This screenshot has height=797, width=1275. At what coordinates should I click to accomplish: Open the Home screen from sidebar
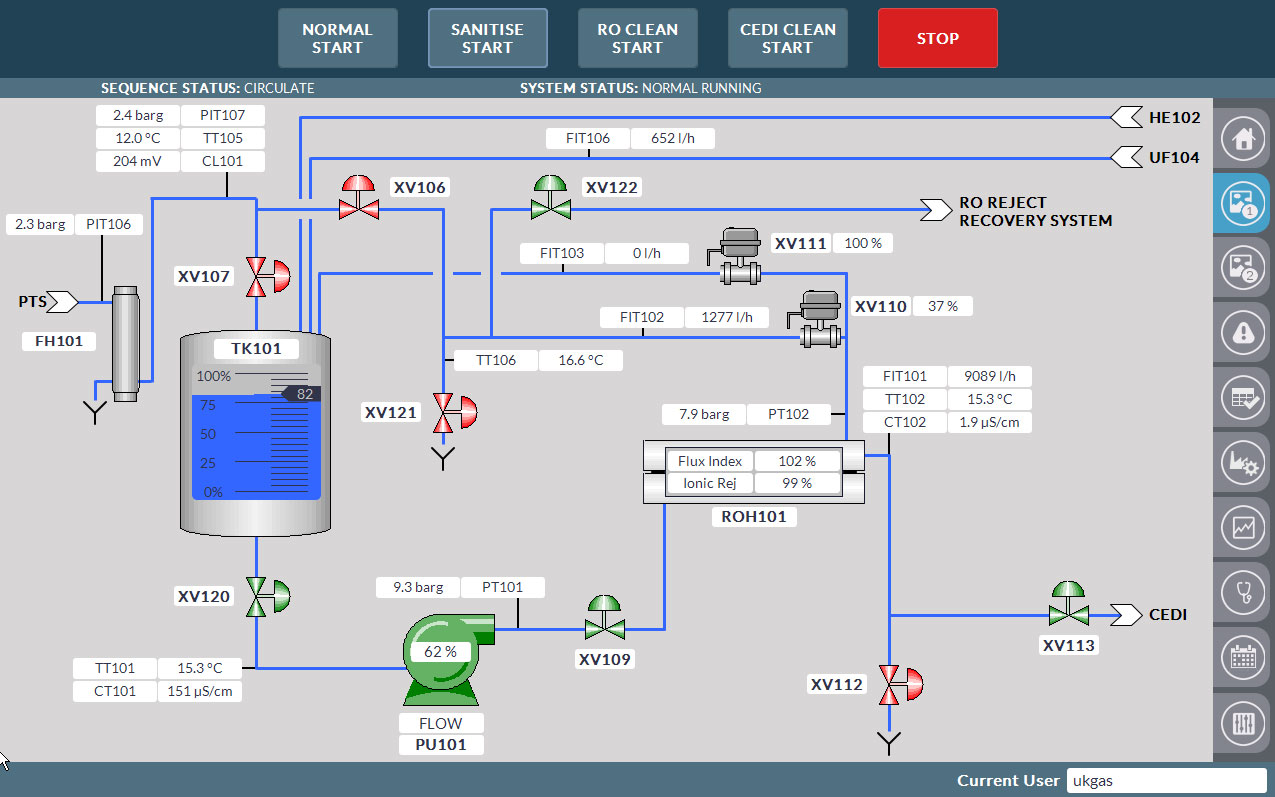coord(1243,138)
